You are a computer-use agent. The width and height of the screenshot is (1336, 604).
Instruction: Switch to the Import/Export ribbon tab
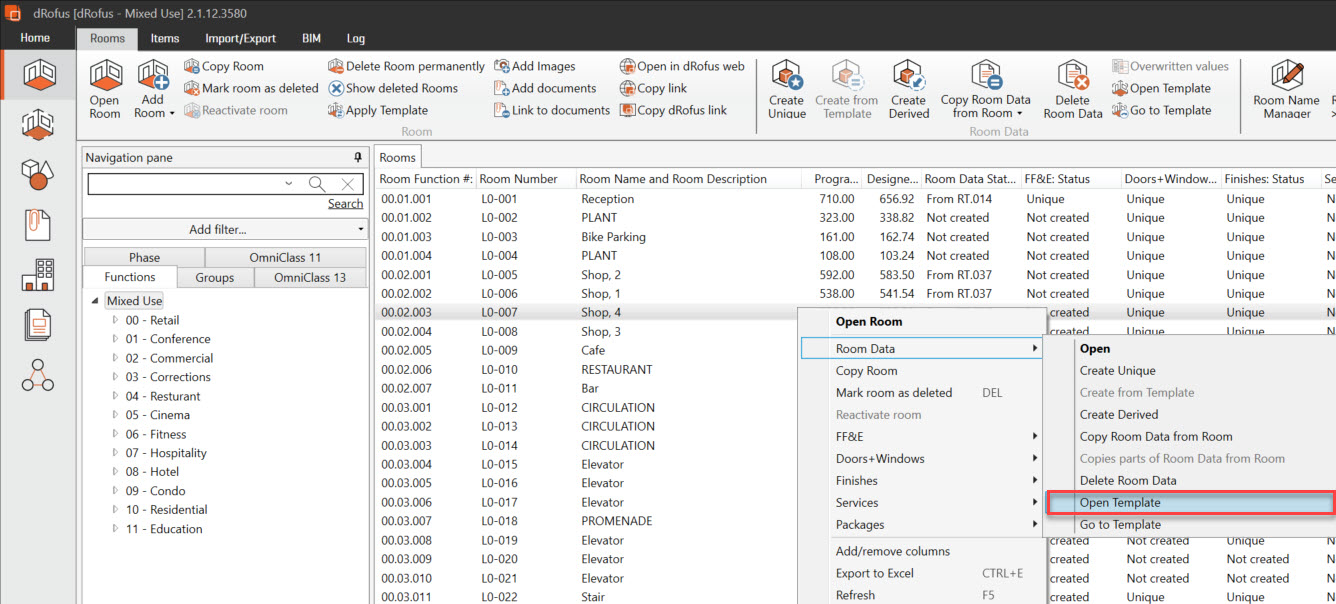(x=240, y=38)
